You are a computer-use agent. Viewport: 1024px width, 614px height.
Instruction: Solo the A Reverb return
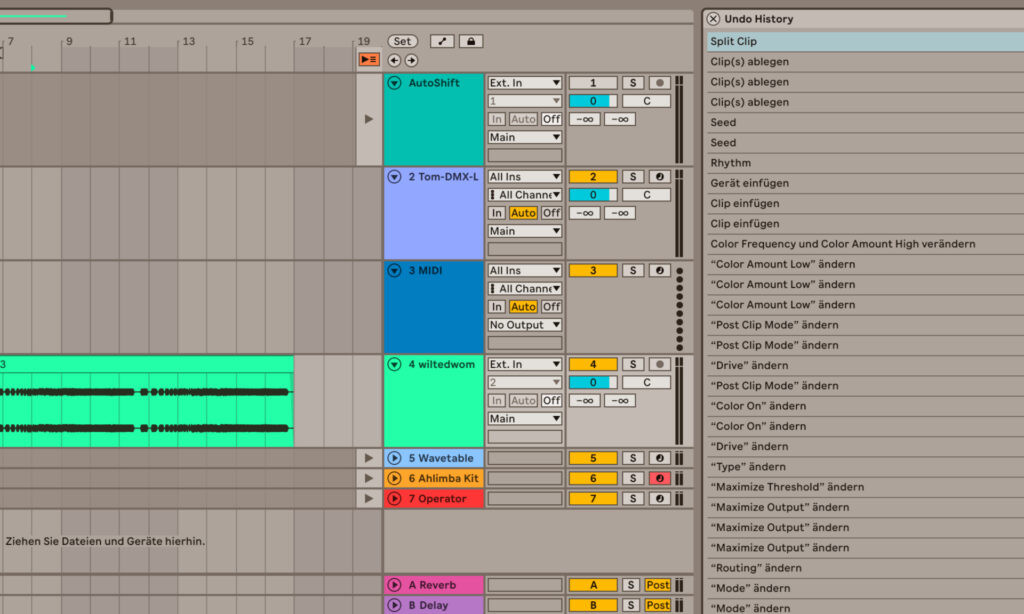(631, 585)
